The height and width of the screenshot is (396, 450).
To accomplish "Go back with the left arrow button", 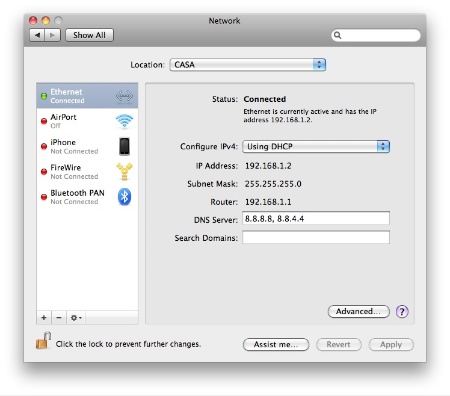I will tap(37, 35).
